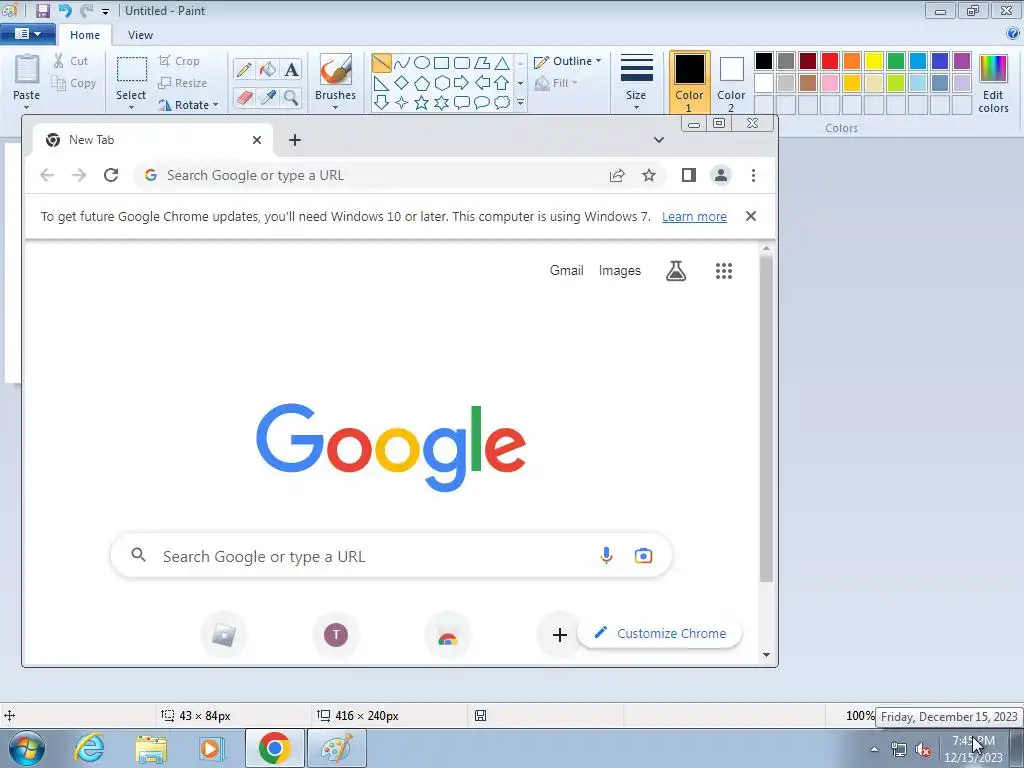
Task: Open Search Labs flask icon
Action: point(676,271)
